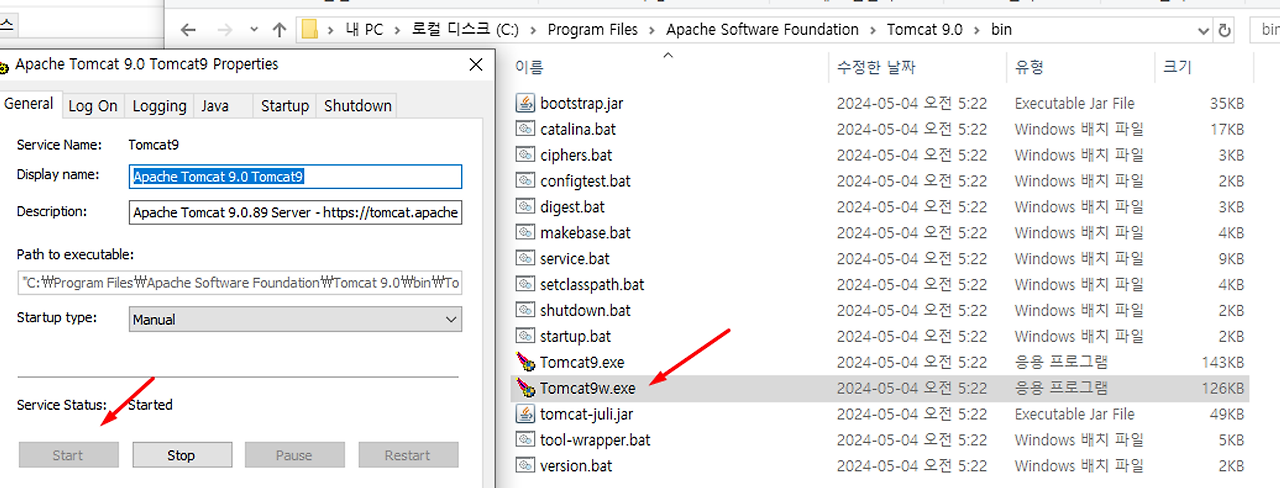1280x488 pixels.
Task: Click the Display name text field
Action: [296, 176]
